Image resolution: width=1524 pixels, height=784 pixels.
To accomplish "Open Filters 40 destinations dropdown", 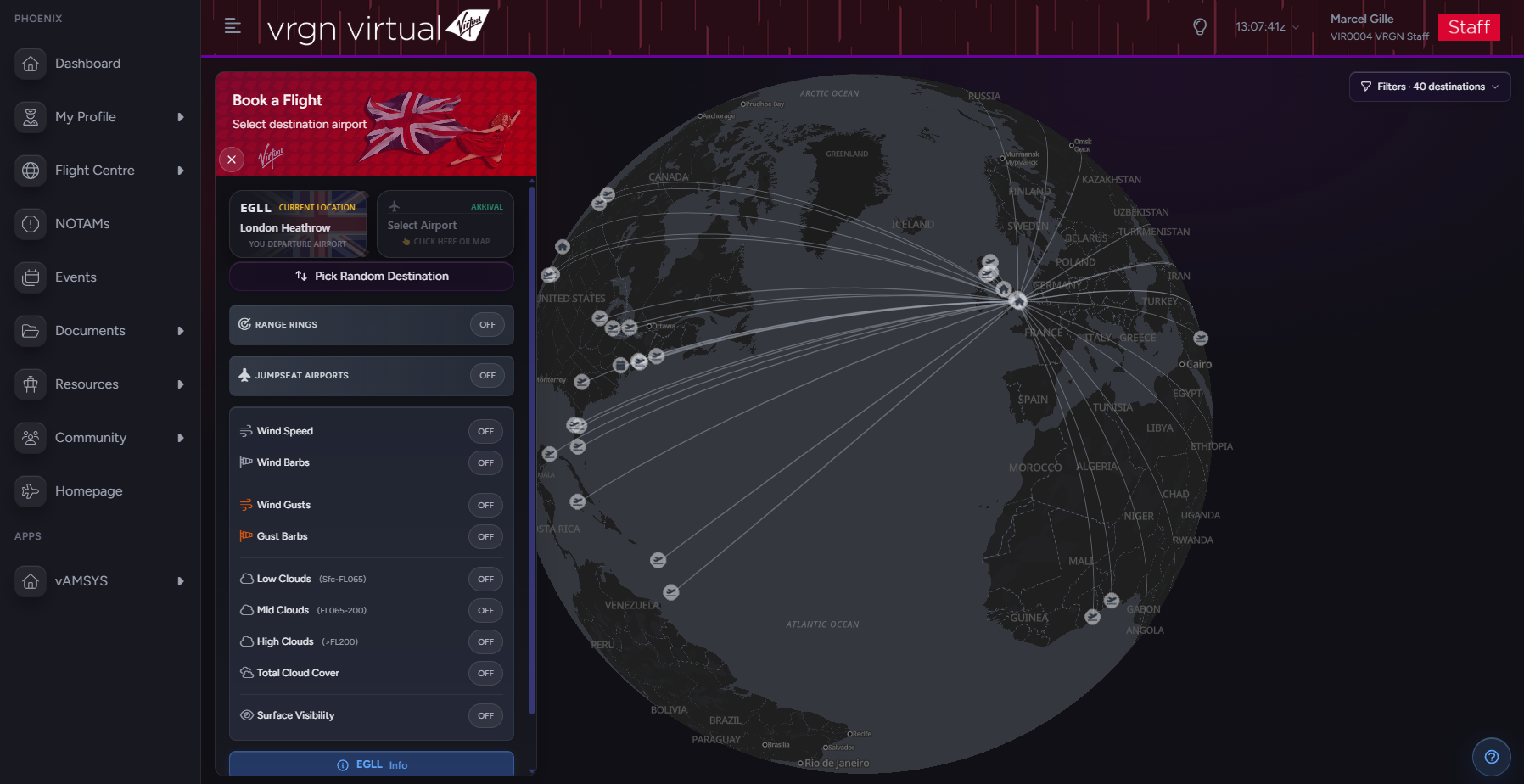I will pyautogui.click(x=1429, y=87).
